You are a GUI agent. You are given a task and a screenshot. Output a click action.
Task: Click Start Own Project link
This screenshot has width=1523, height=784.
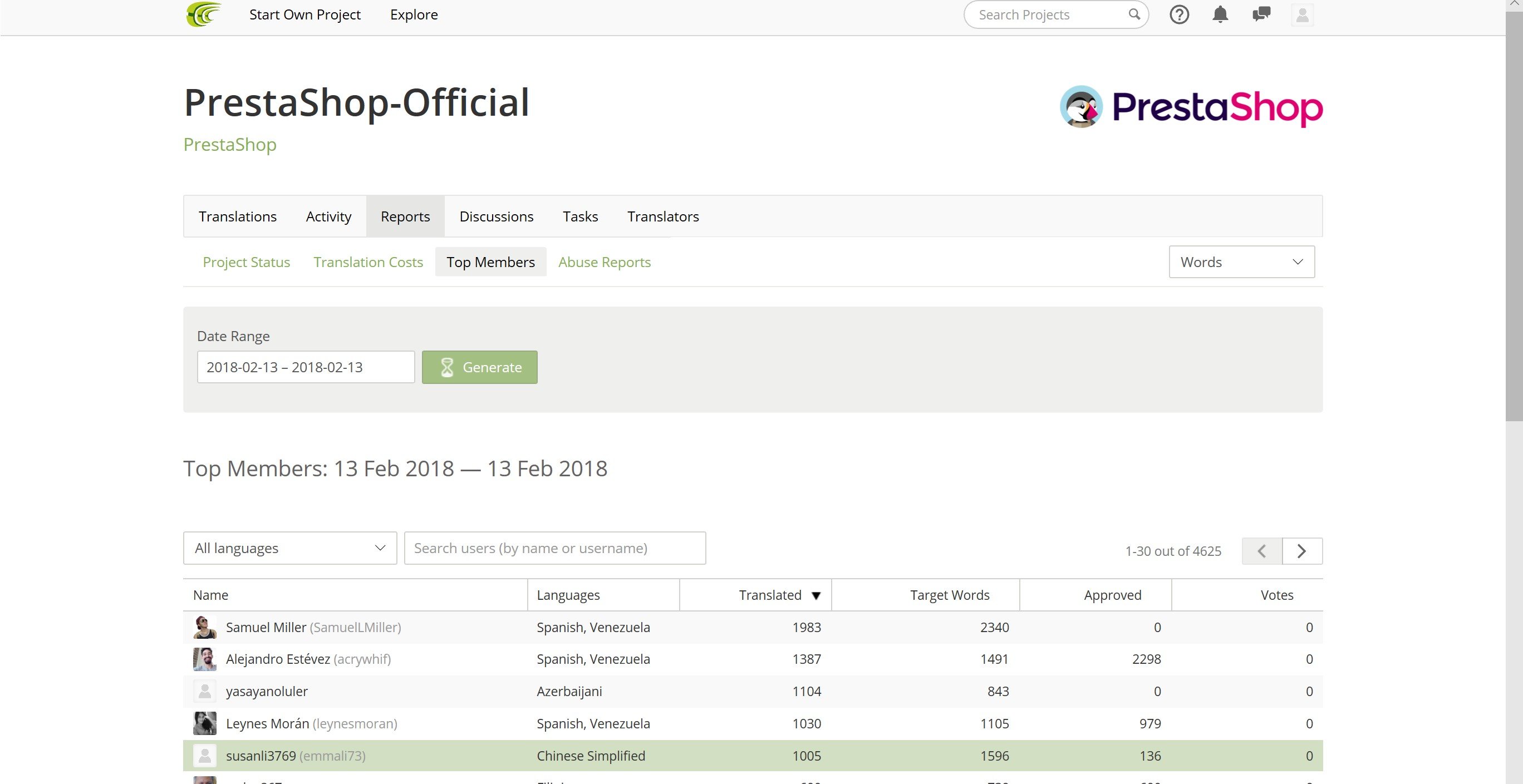click(304, 14)
